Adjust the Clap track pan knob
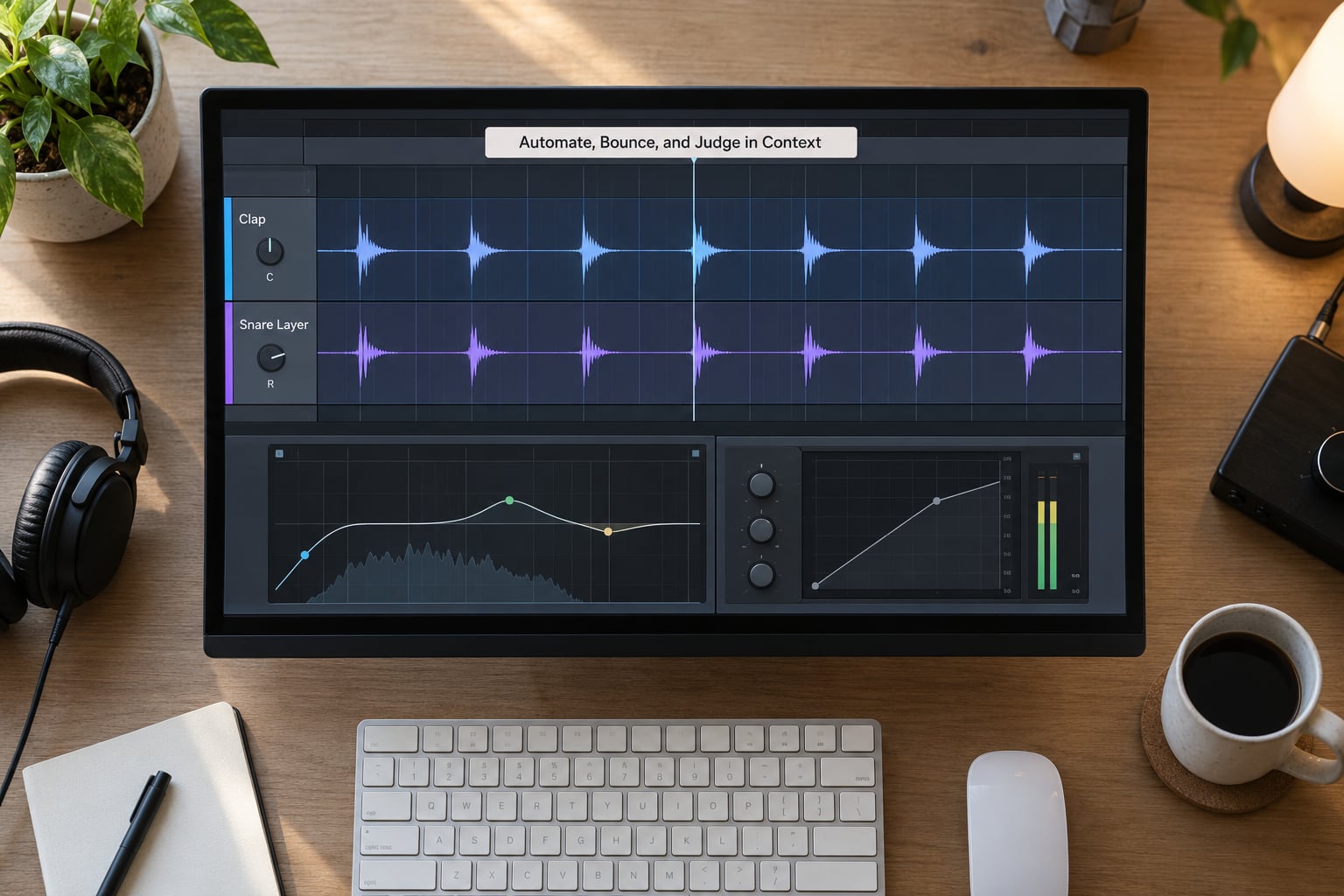This screenshot has height=896, width=1344. 269,251
